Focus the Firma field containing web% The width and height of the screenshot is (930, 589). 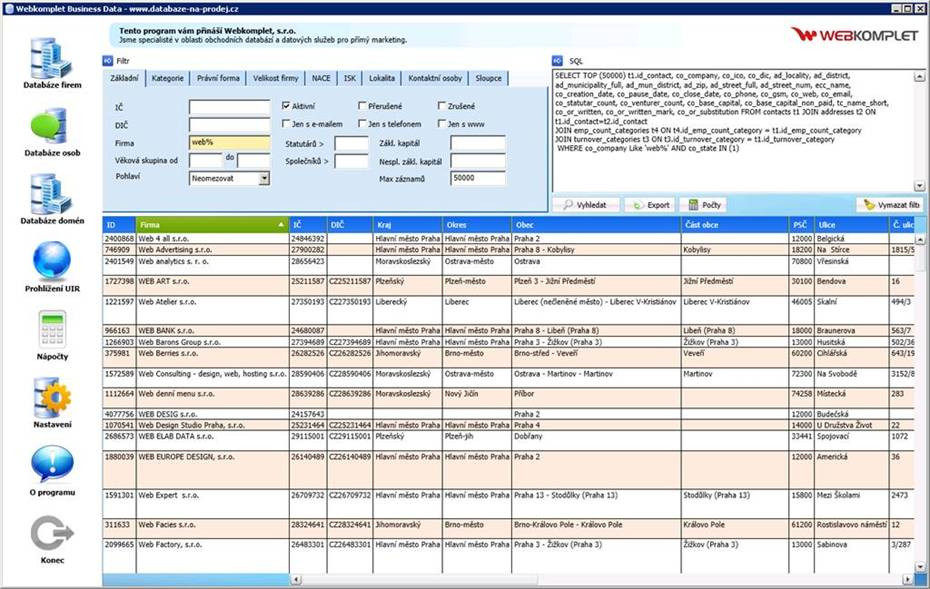230,142
